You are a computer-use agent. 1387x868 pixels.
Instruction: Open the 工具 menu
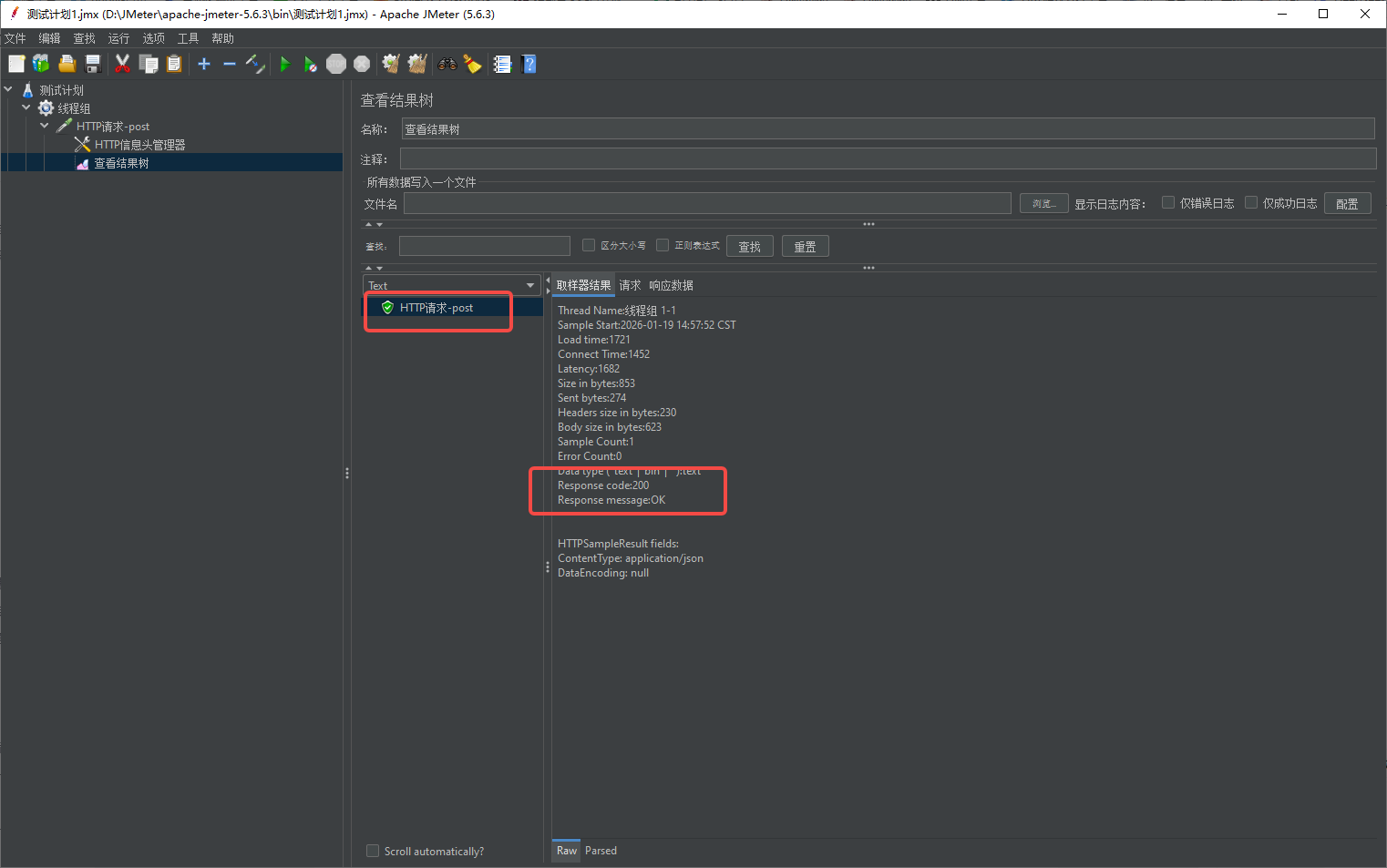[188, 38]
